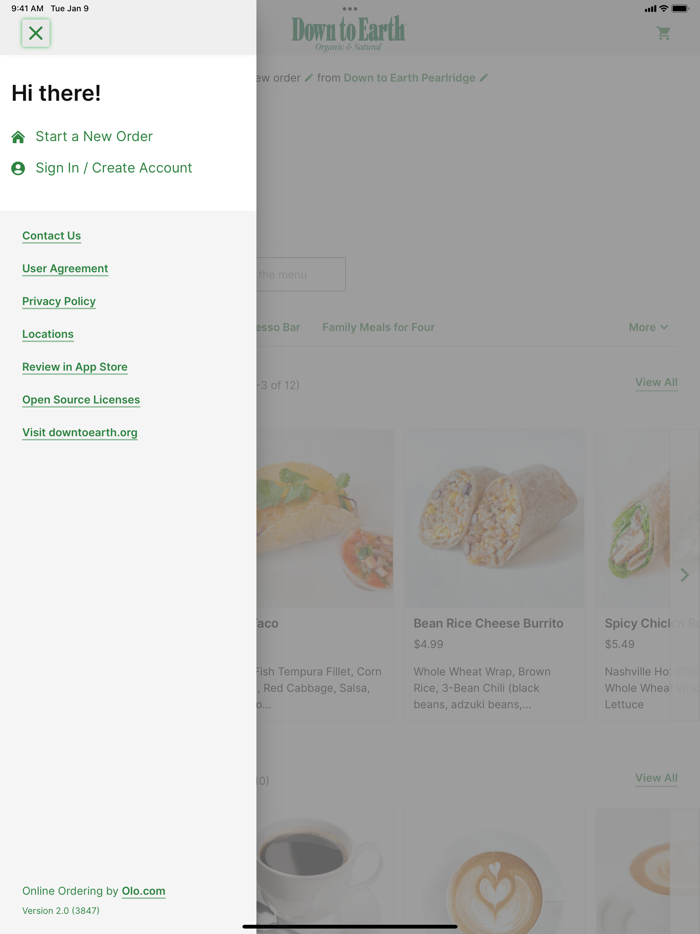Click the Down to Earth logo
700x934 pixels.
tap(348, 33)
